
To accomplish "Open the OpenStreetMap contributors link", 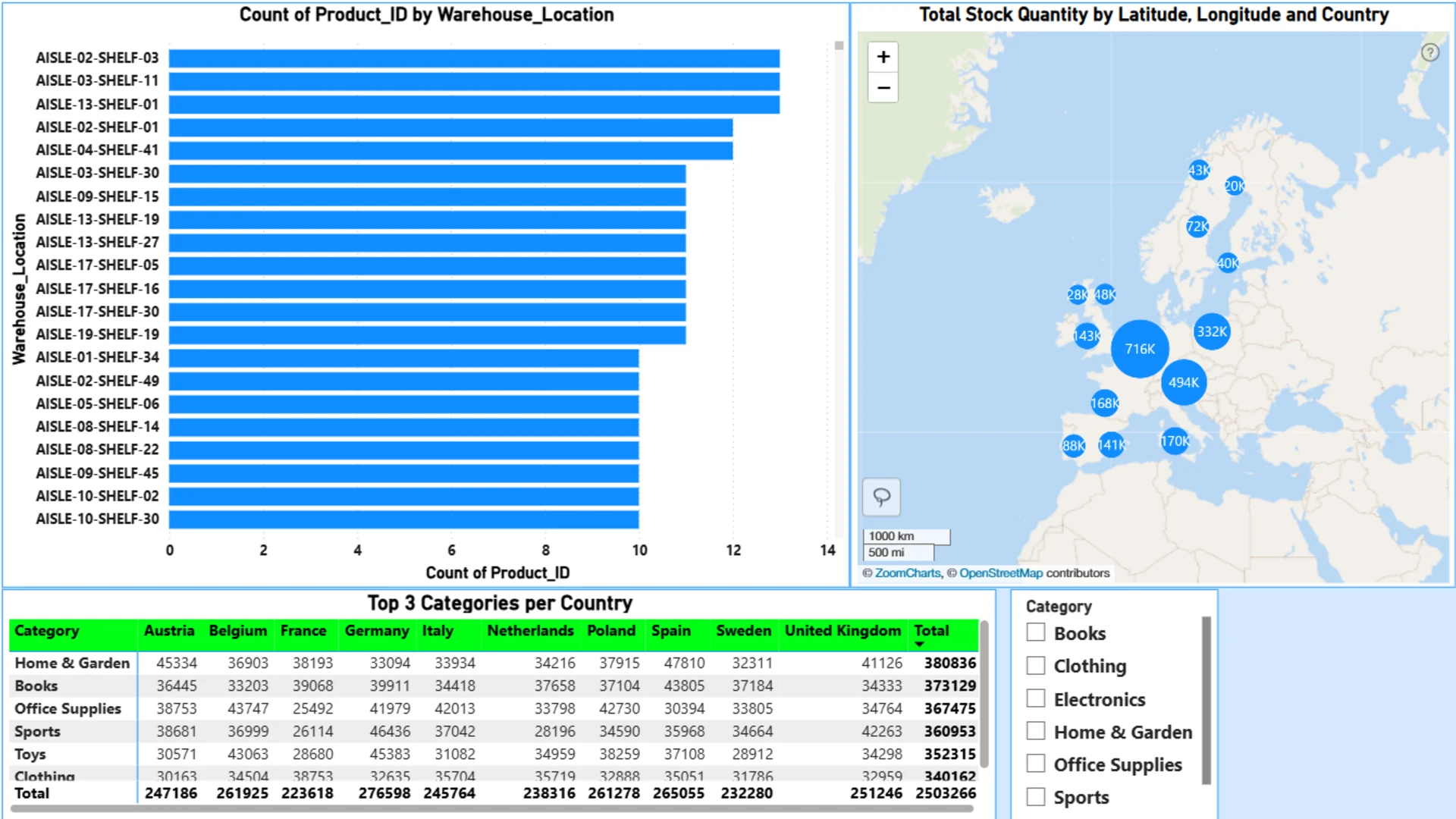I will click(x=1000, y=573).
